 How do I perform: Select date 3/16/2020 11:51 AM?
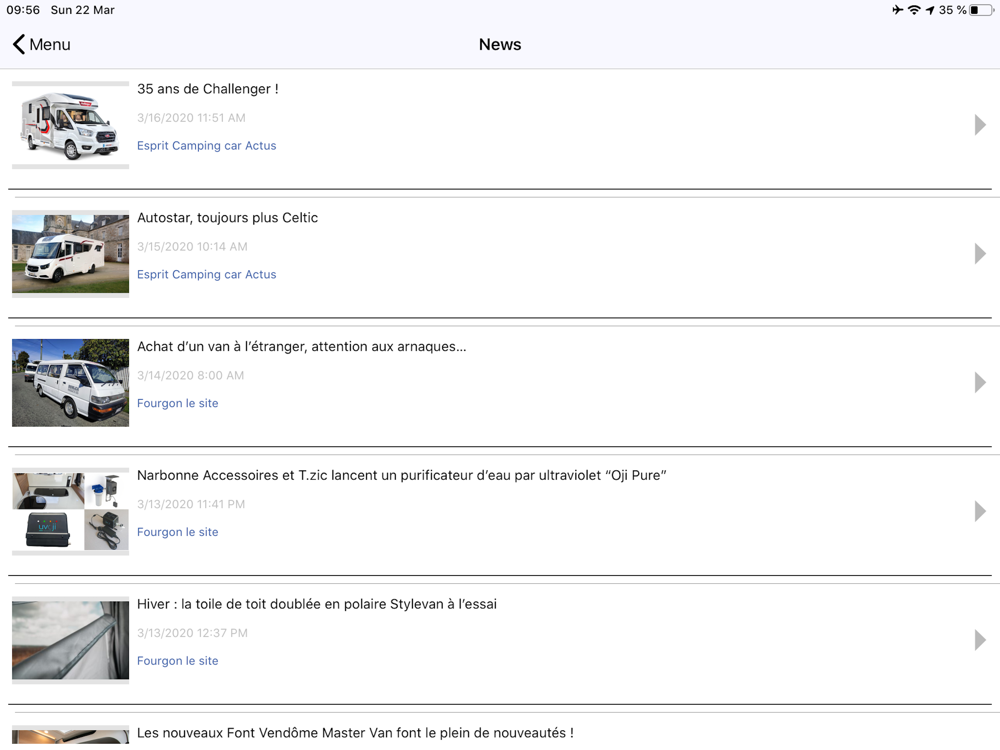point(191,118)
